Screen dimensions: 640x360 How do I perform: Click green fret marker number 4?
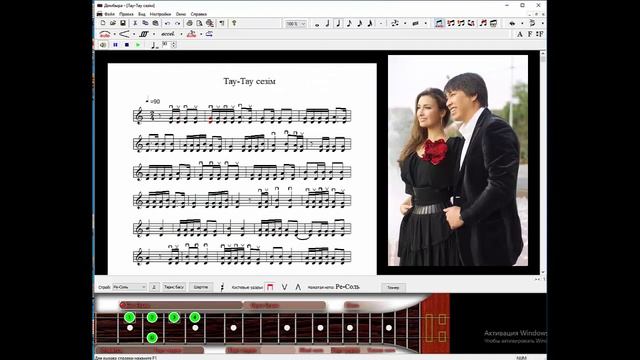point(195,317)
